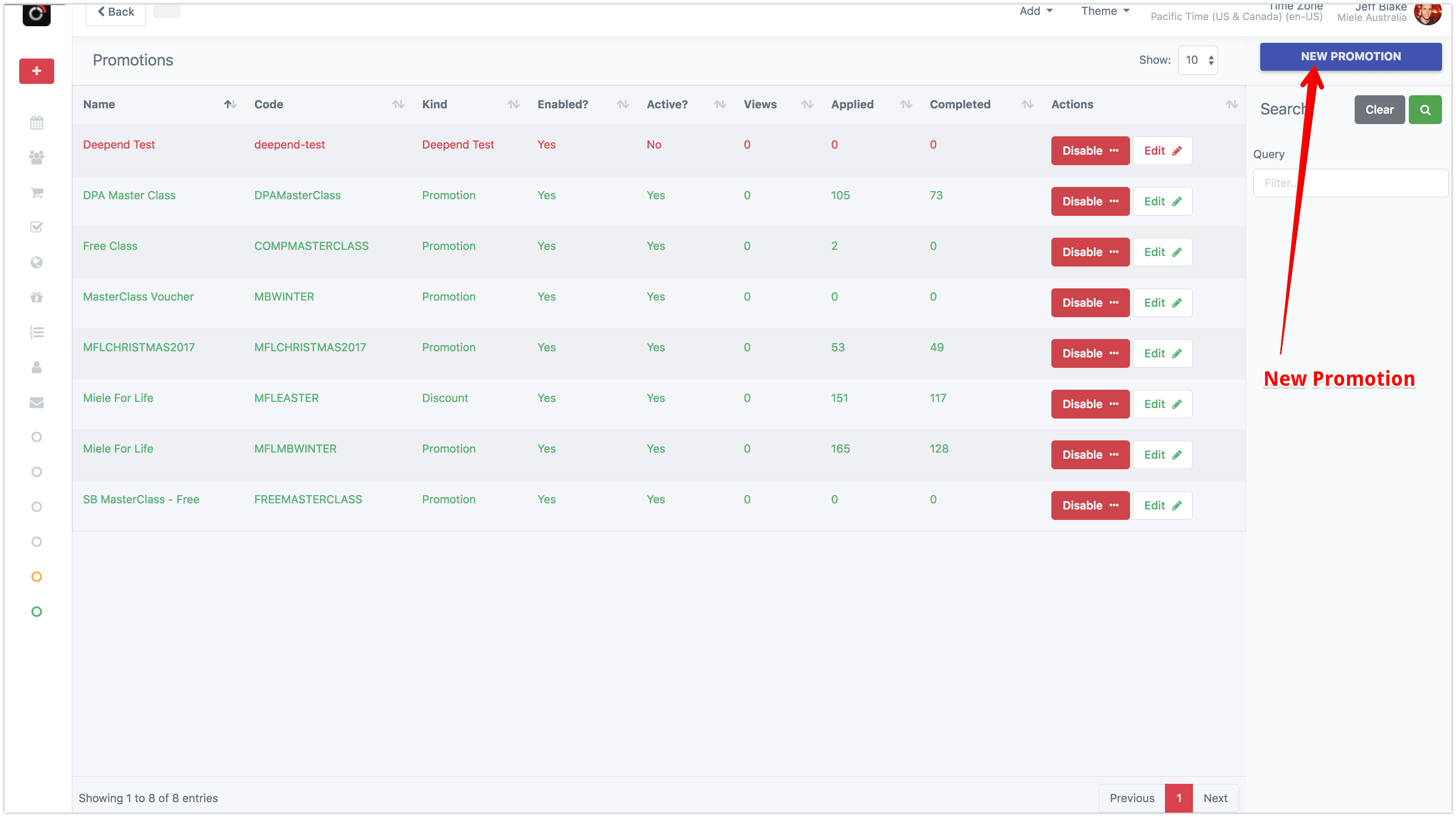Open the single user icon in the sidebar
Image resolution: width=1456 pixels, height=817 pixels.
click(x=37, y=367)
